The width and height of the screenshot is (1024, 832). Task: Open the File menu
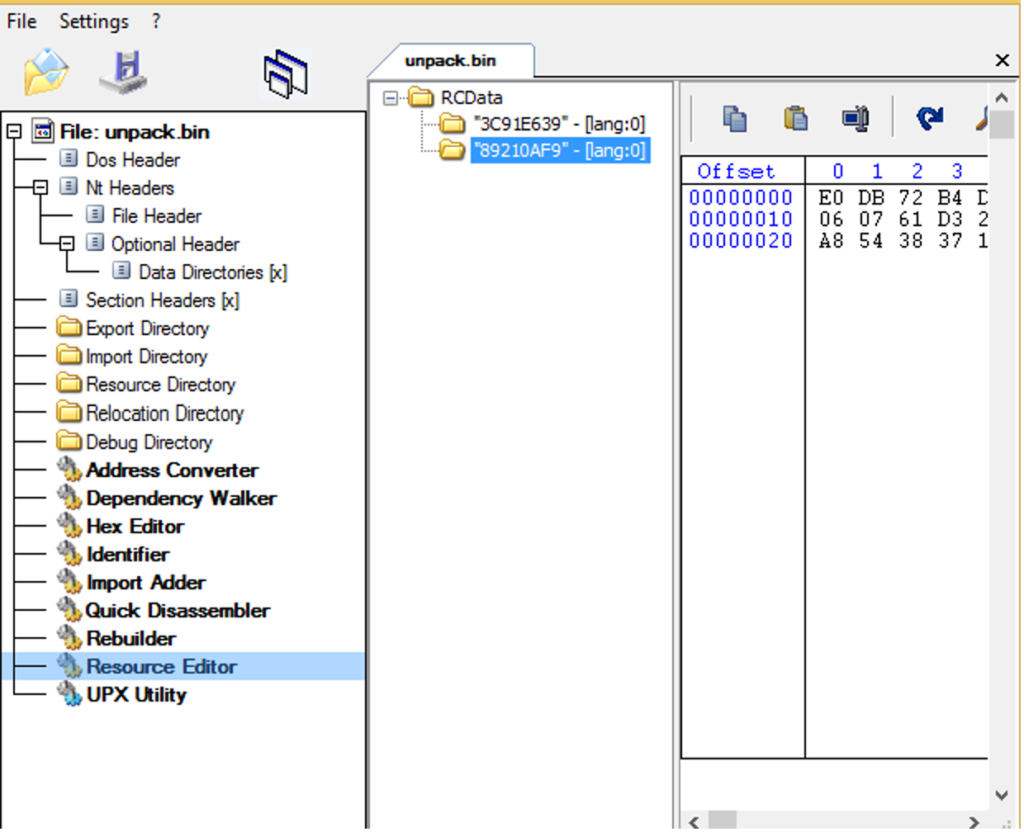(x=20, y=20)
